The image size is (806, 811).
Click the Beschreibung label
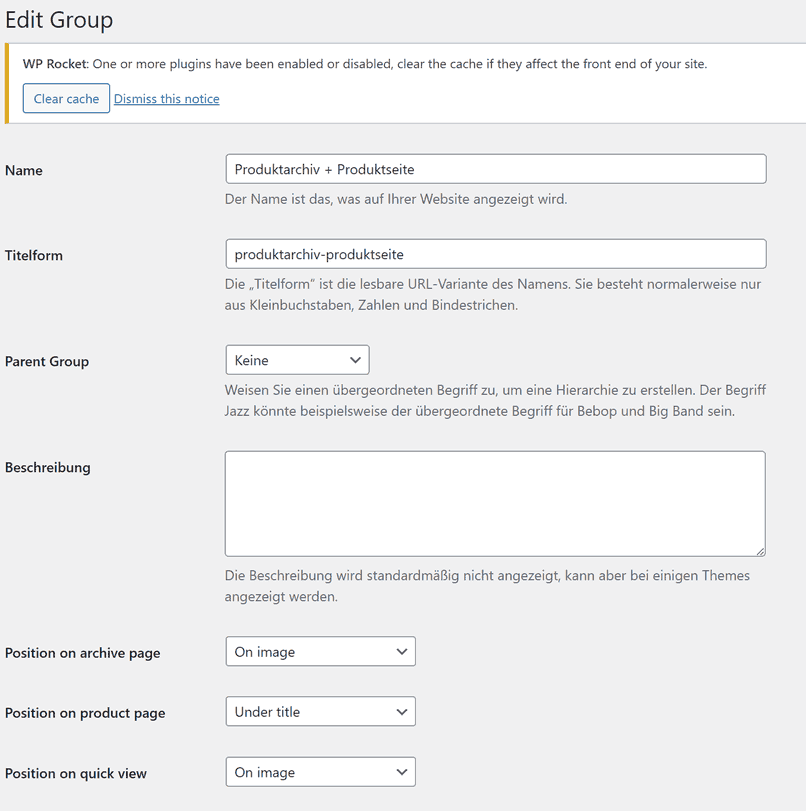[48, 468]
